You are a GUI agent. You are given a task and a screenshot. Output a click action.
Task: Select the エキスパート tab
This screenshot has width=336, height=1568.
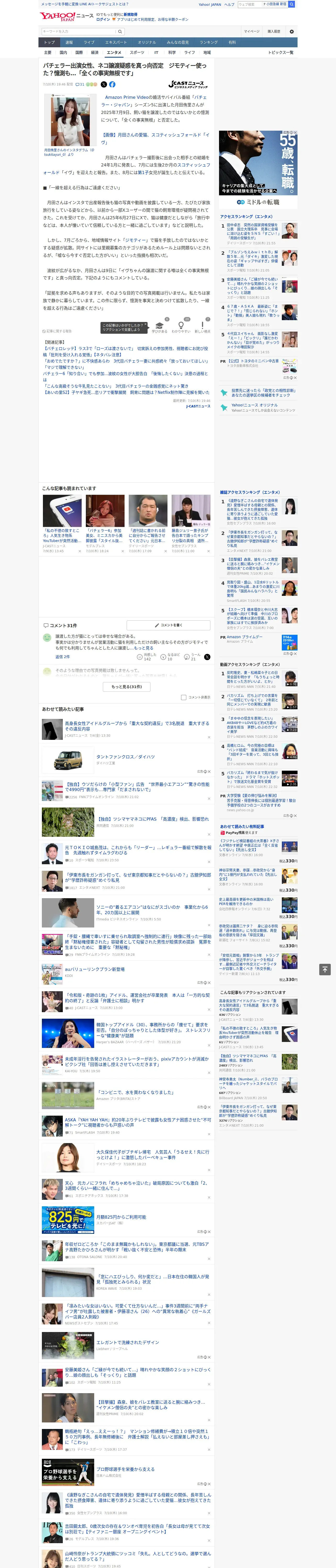(x=116, y=42)
